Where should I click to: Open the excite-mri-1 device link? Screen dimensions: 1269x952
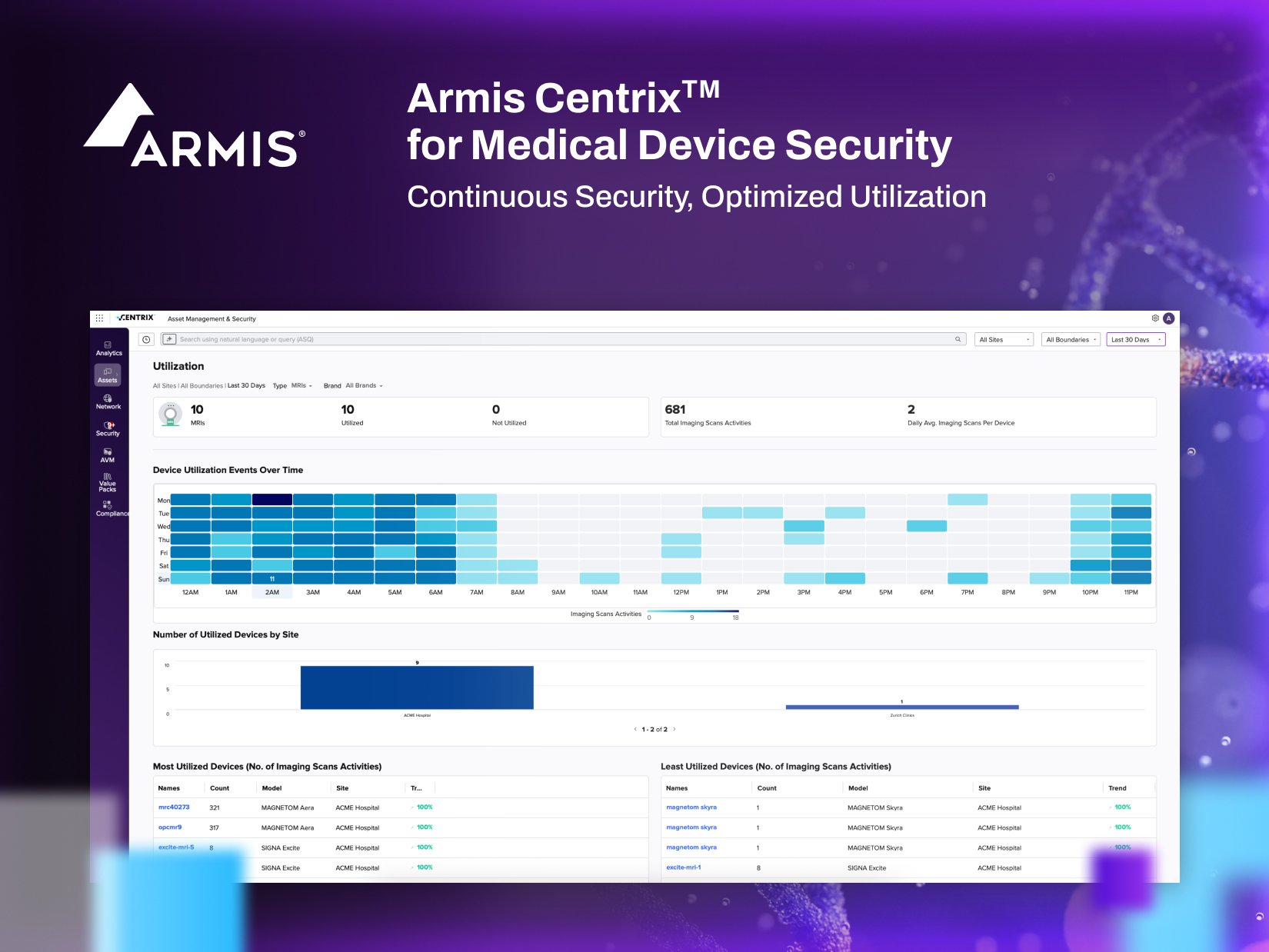pos(684,867)
